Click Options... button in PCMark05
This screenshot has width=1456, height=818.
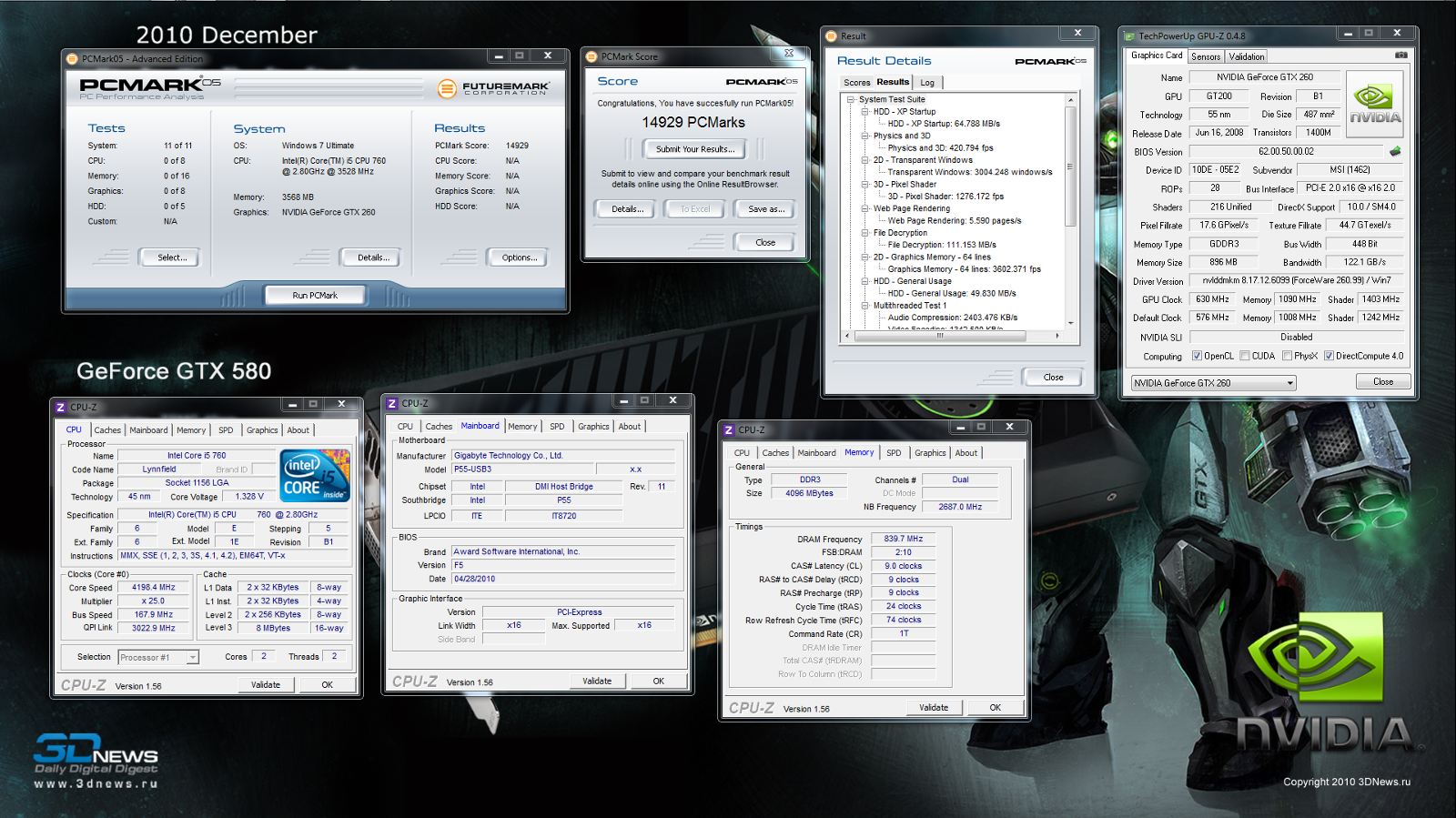[520, 258]
